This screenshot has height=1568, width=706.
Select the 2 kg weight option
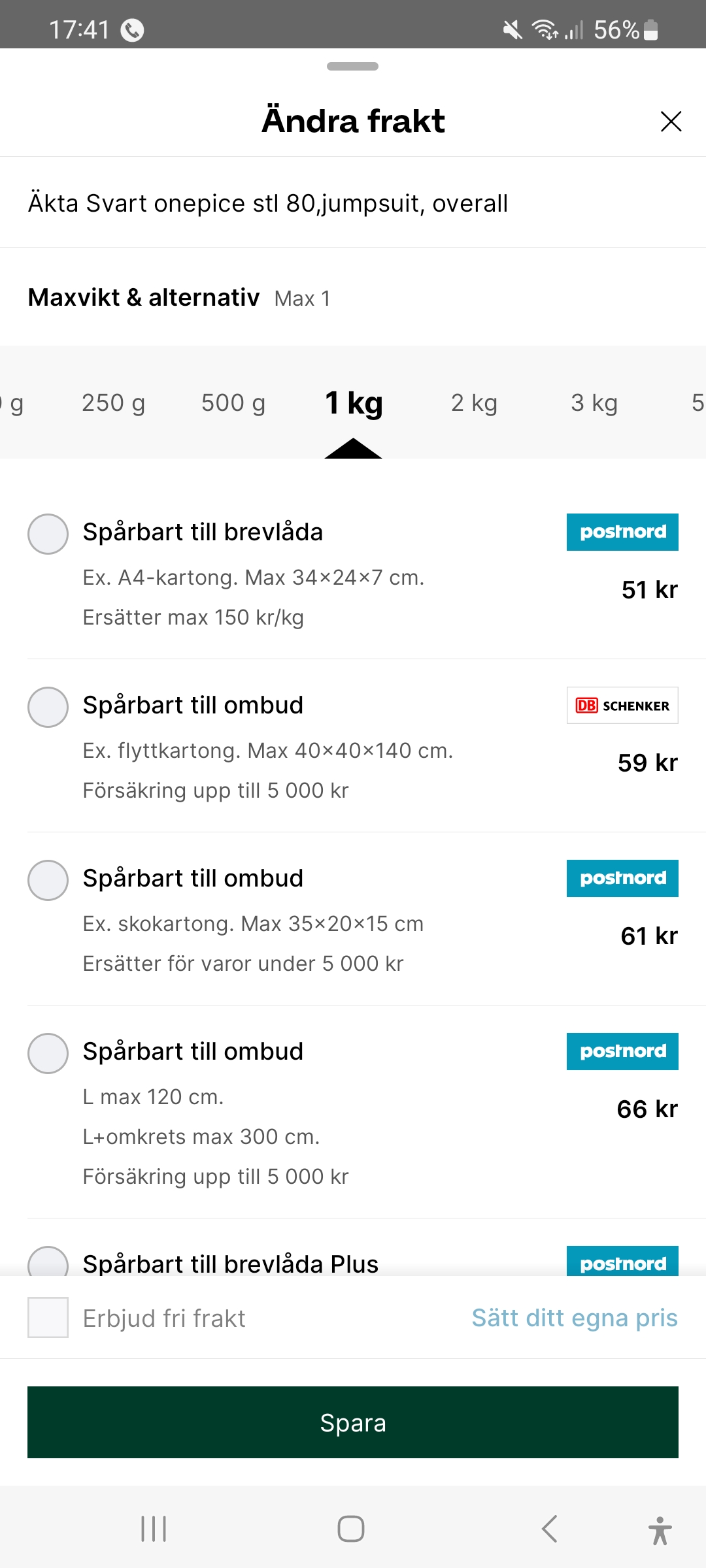[x=474, y=403]
